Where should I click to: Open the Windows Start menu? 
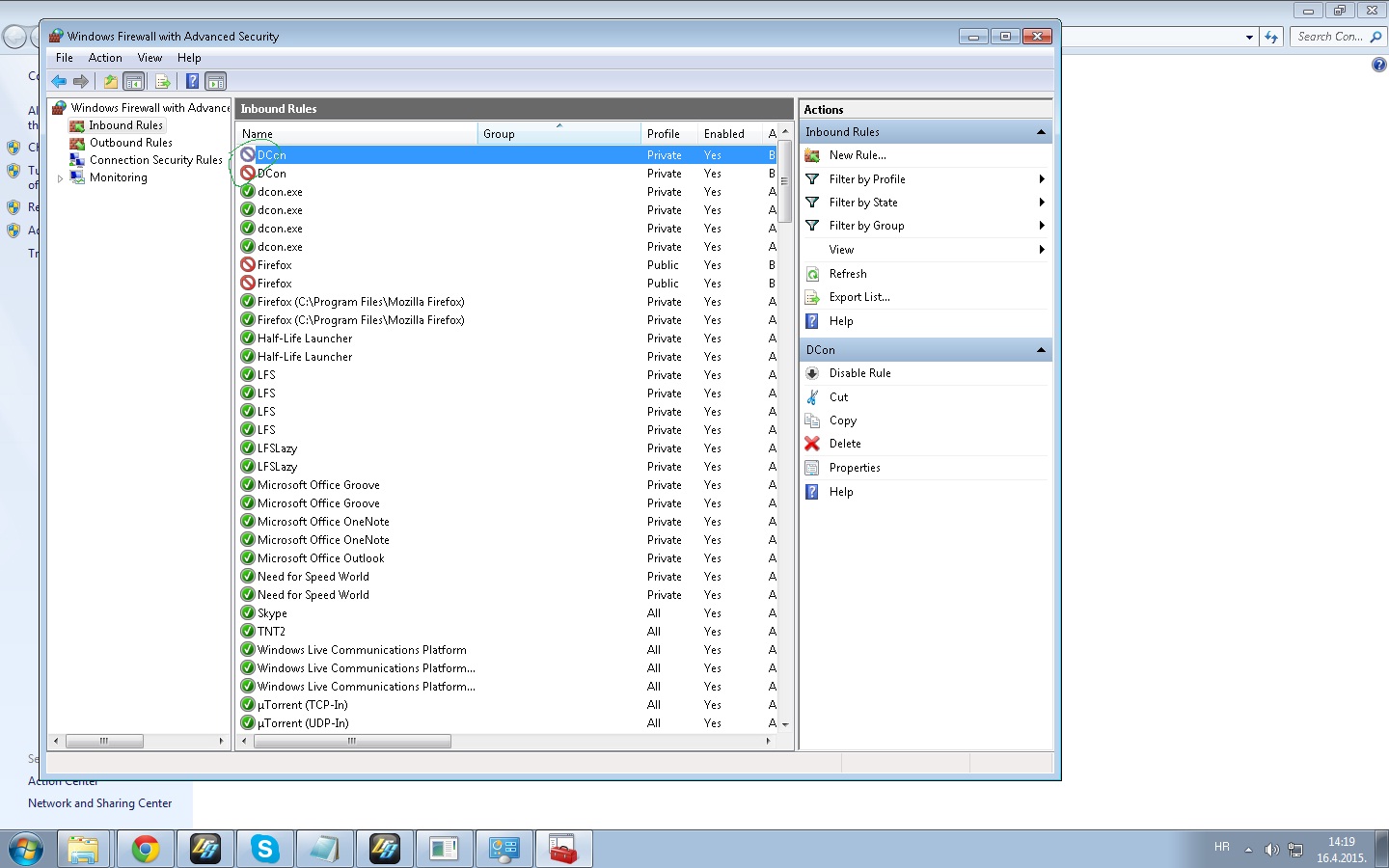[25, 850]
